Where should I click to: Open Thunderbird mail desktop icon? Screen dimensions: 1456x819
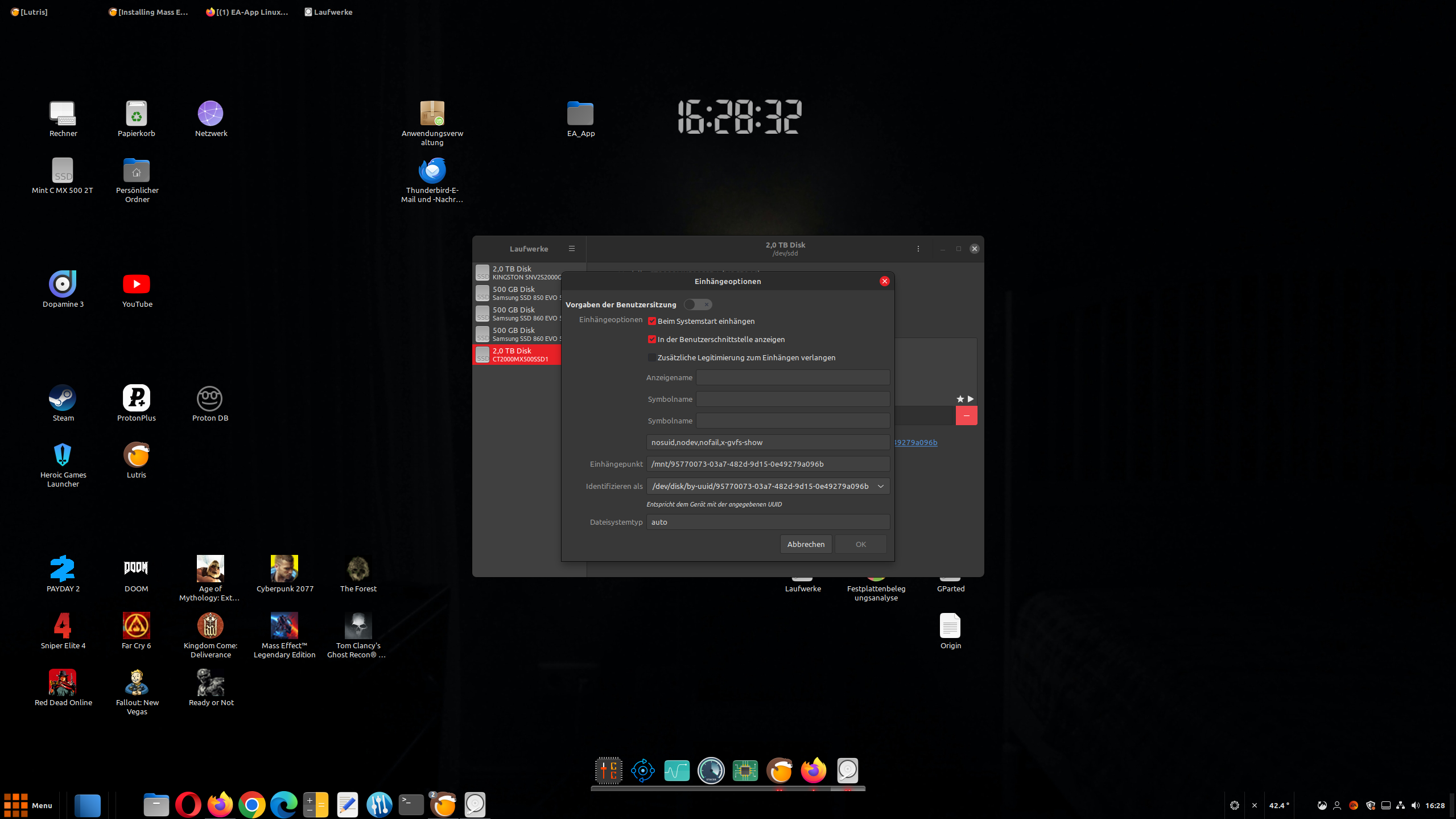tap(432, 170)
